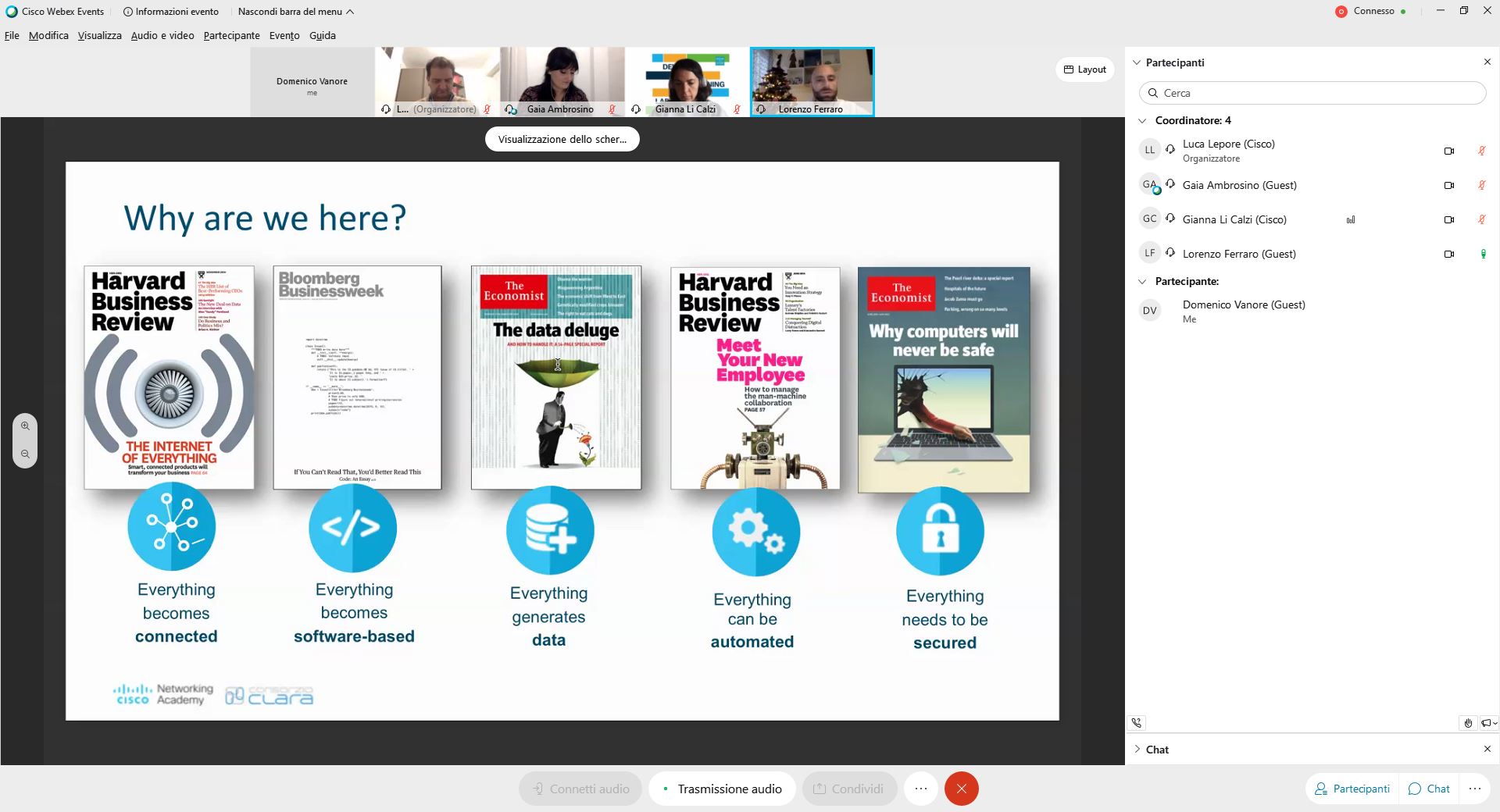
Task: Expand the Chat panel chevron
Action: pos(1137,750)
